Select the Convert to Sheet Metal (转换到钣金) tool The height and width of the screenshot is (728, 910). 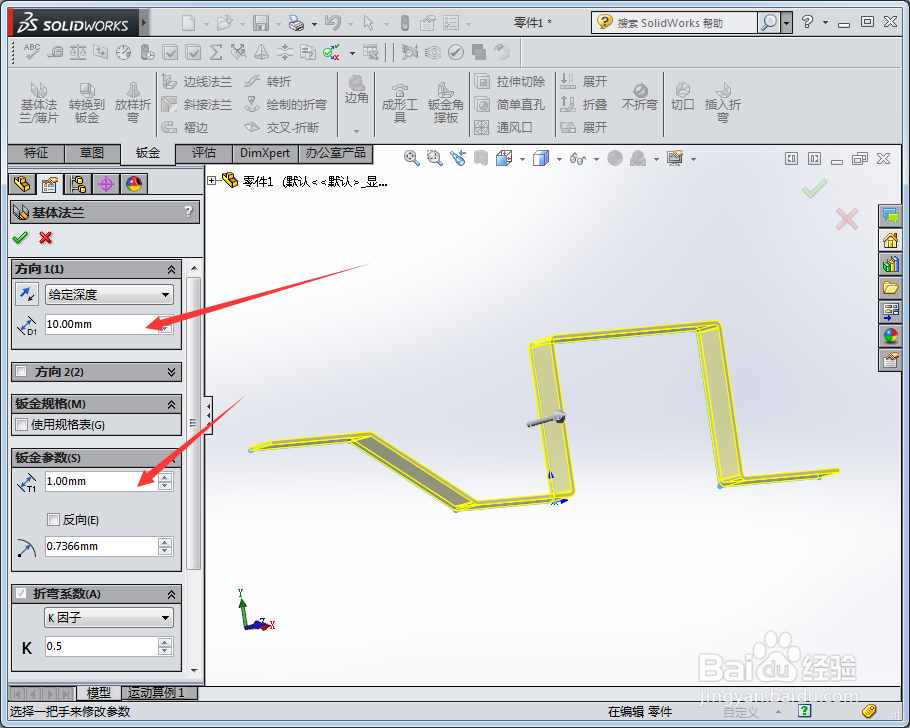[x=86, y=102]
